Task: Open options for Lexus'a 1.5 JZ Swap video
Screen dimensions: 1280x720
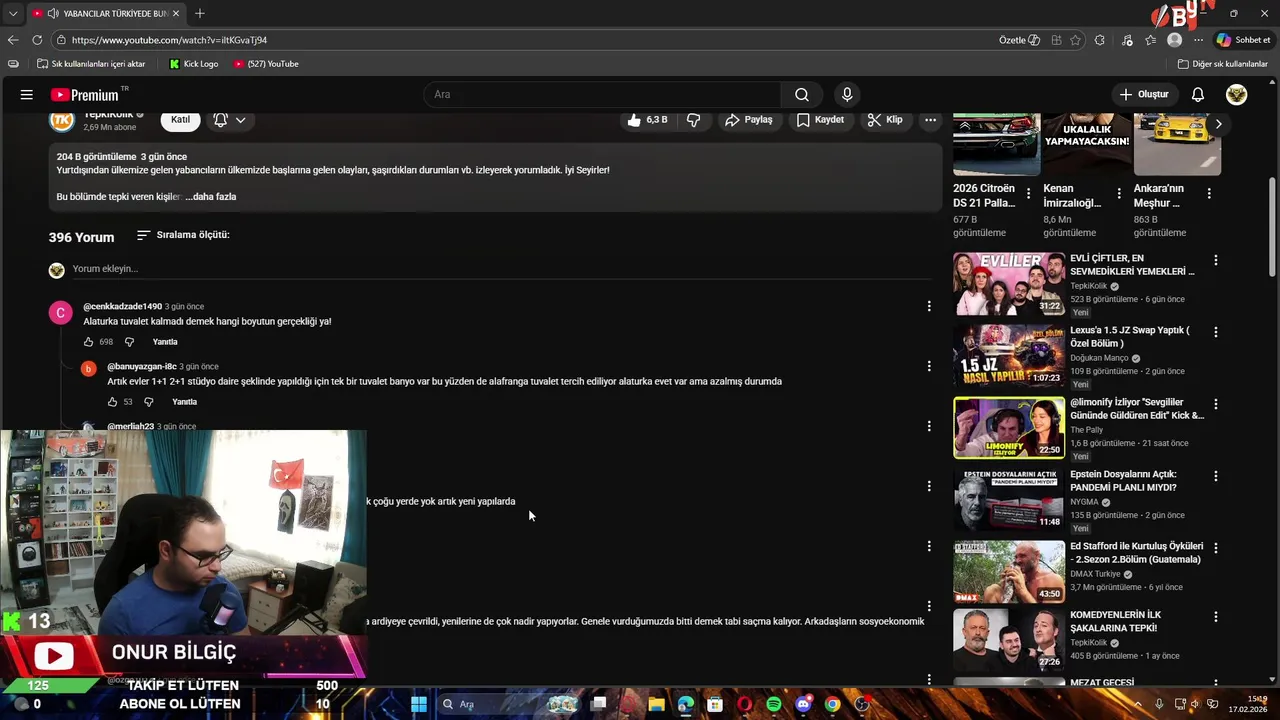Action: point(1216,332)
